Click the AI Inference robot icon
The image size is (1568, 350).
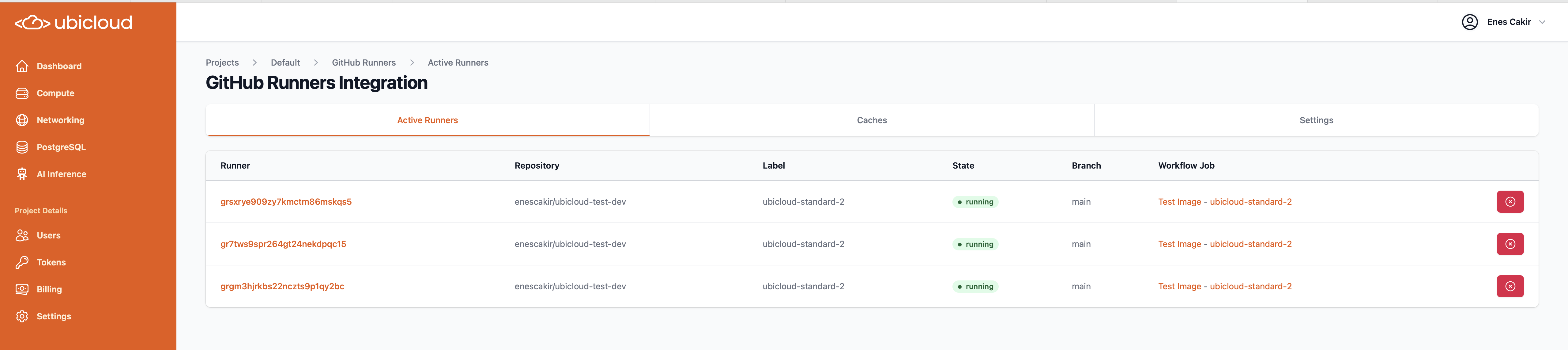tap(22, 174)
